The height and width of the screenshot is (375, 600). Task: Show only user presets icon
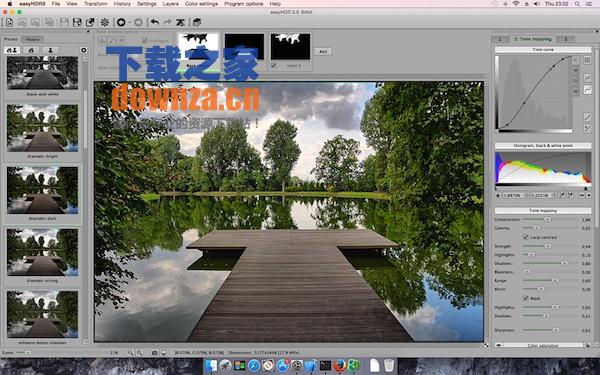point(51,50)
